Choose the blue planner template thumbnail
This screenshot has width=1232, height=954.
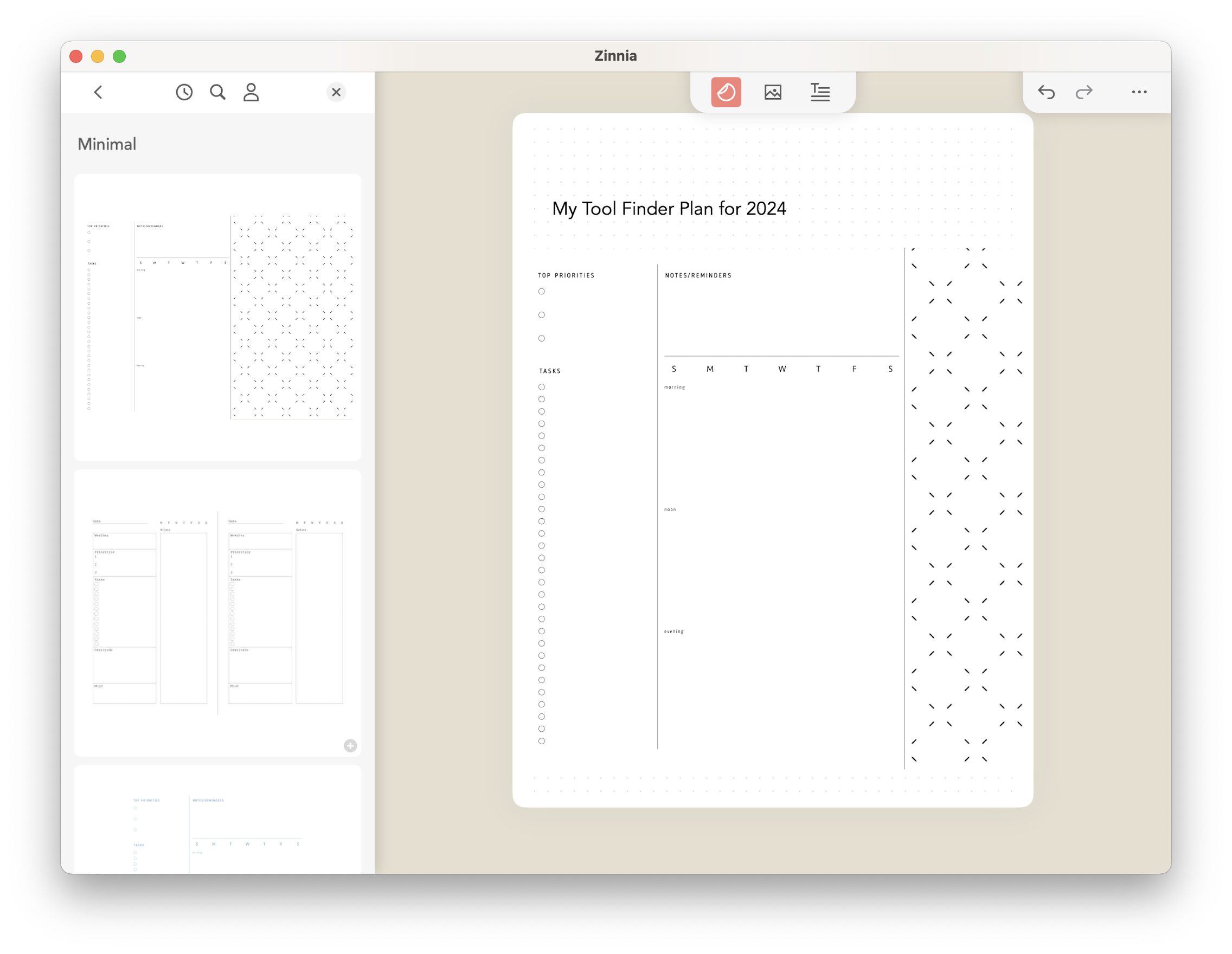click(x=218, y=823)
